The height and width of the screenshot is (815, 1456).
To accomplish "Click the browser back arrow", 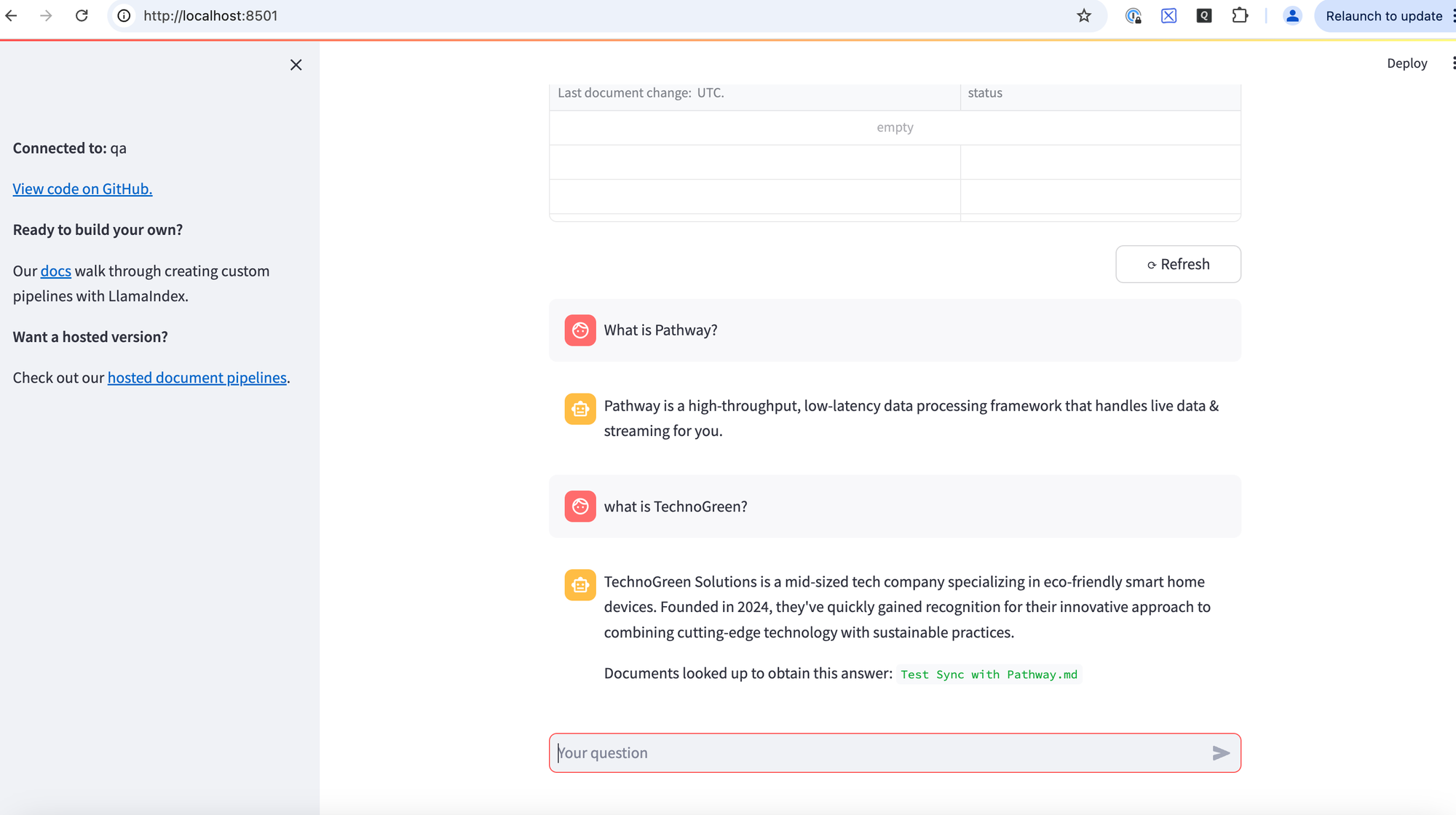I will coord(11,15).
